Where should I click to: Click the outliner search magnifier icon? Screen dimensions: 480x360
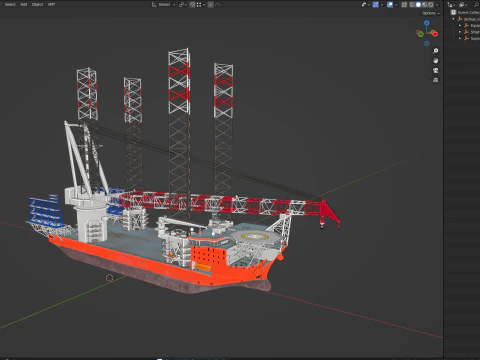click(x=476, y=5)
